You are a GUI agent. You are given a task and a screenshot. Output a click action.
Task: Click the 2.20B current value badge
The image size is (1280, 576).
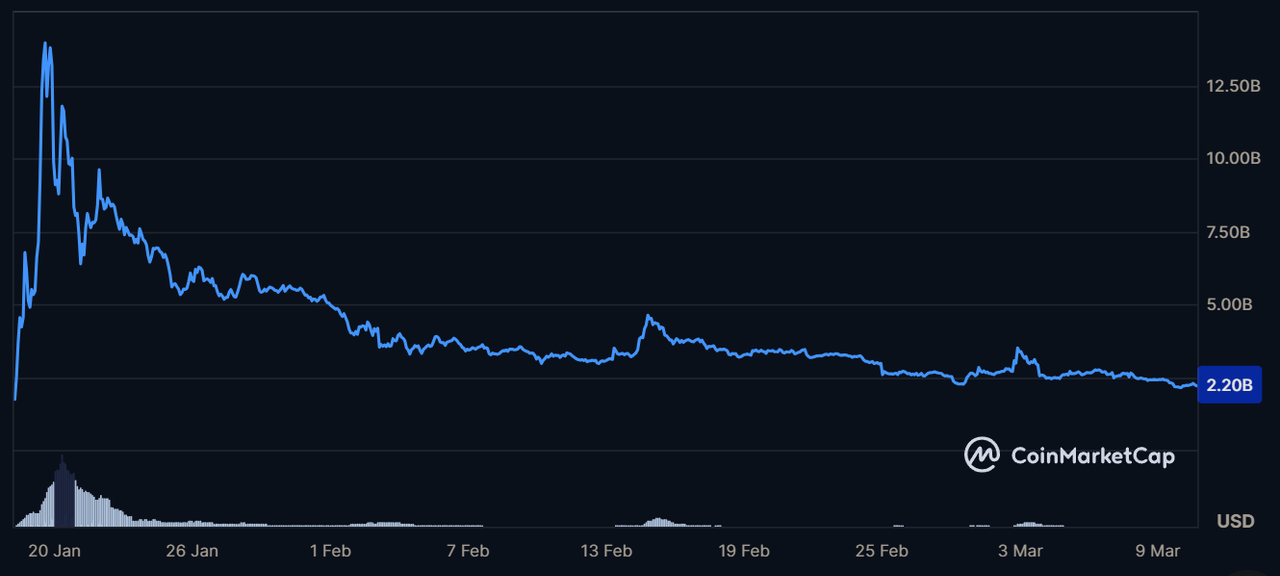coord(1229,385)
